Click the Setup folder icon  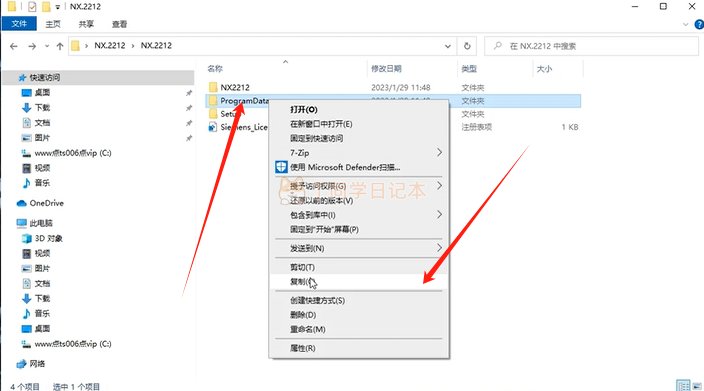click(x=213, y=114)
